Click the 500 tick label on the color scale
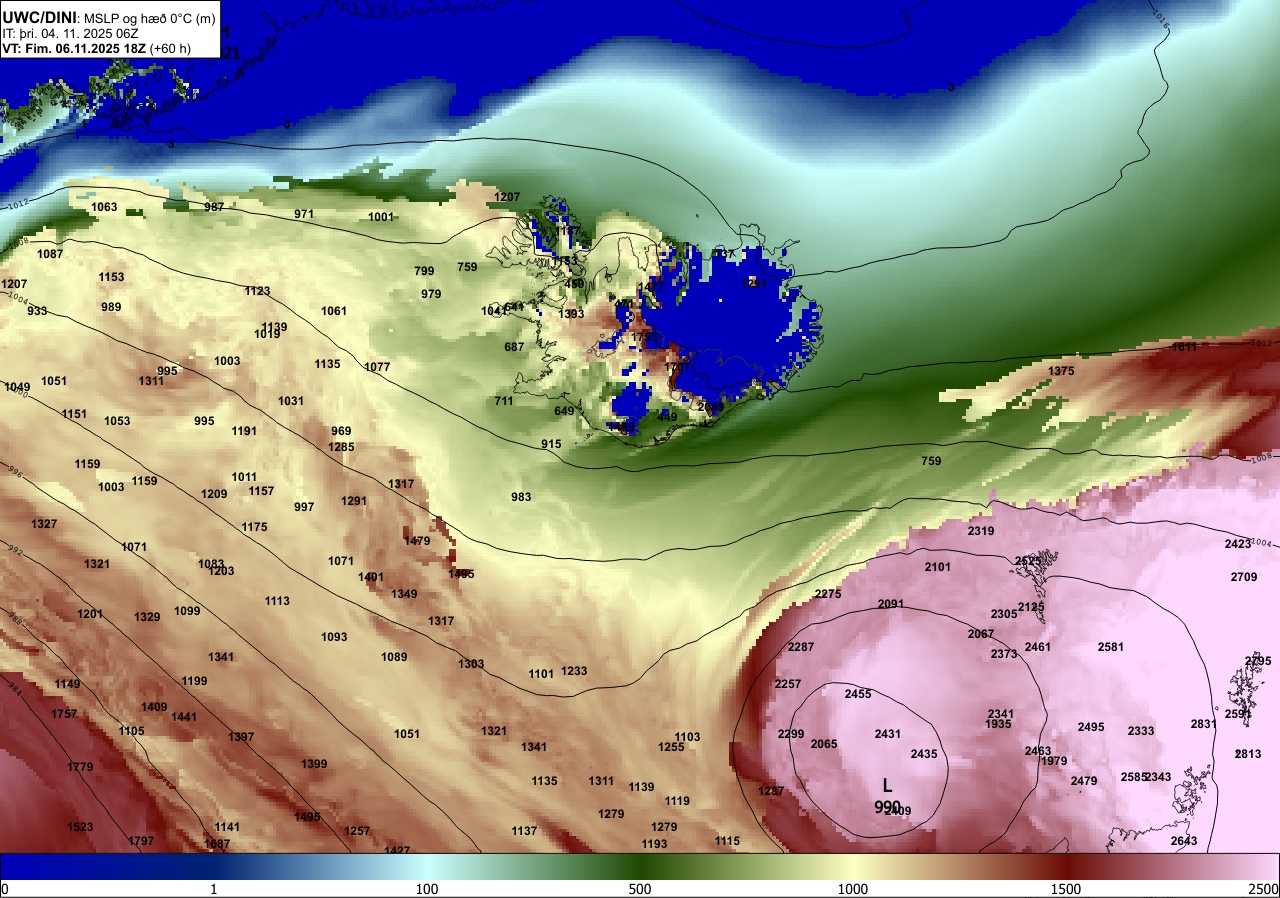 tap(640, 889)
